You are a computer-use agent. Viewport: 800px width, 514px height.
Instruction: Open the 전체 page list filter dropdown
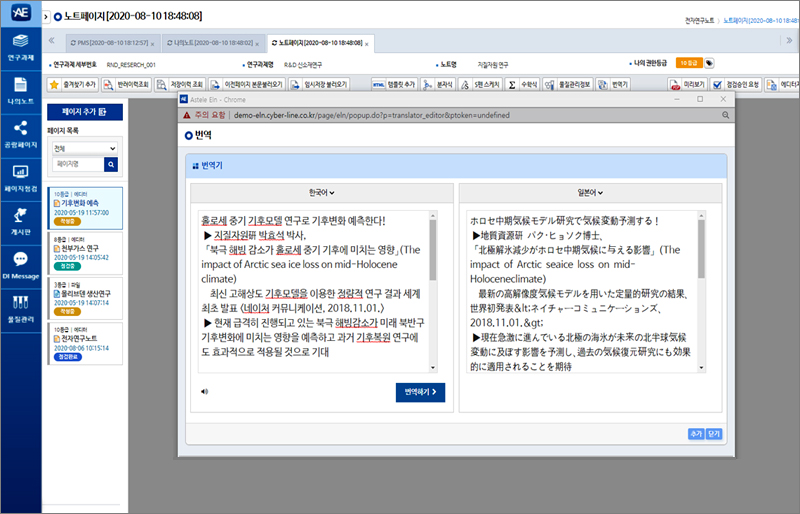[x=84, y=148]
